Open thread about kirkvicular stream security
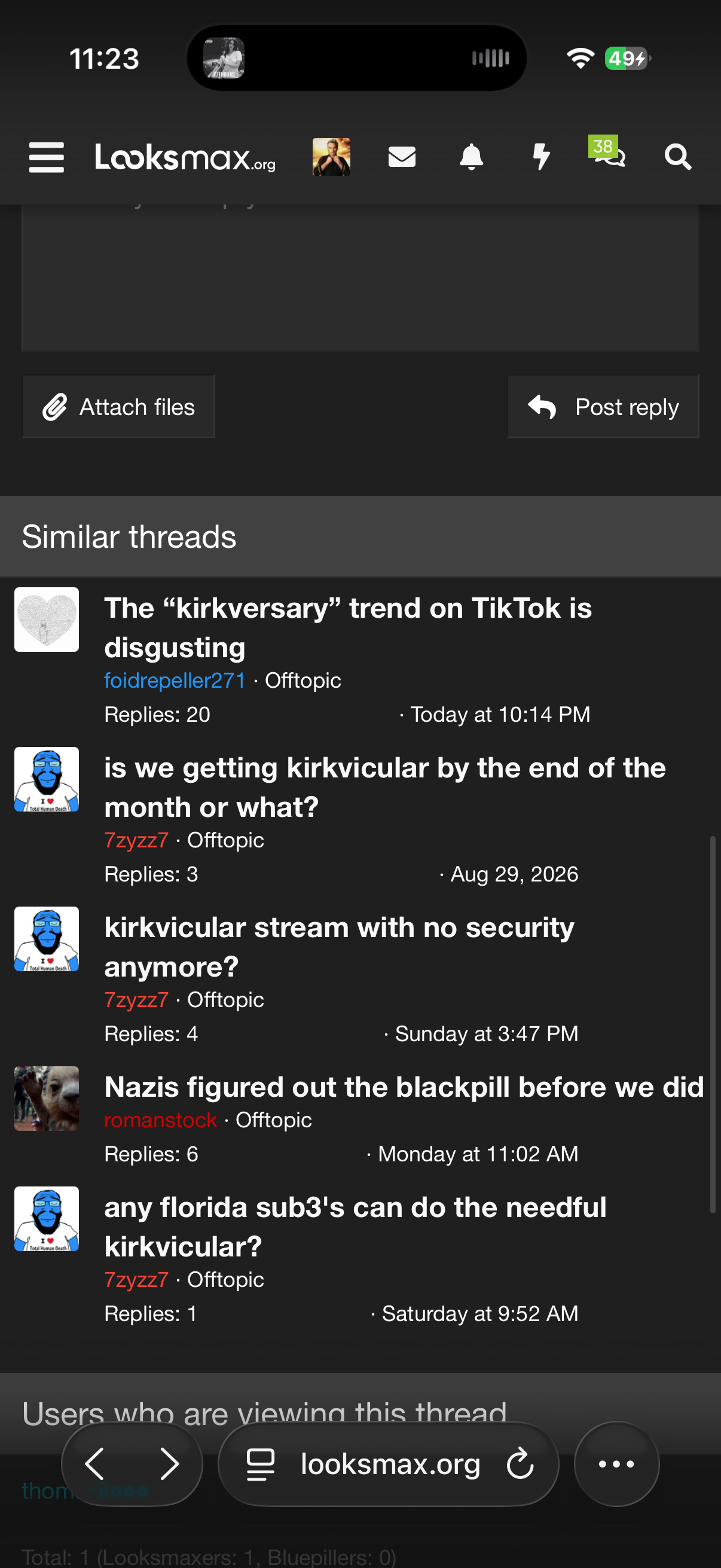Screen dimensions: 721x1568 339,947
